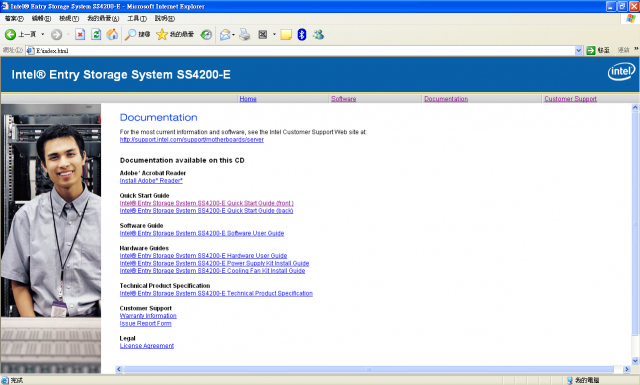Open the Search magnifier tool
640x385 pixels.
click(130, 35)
